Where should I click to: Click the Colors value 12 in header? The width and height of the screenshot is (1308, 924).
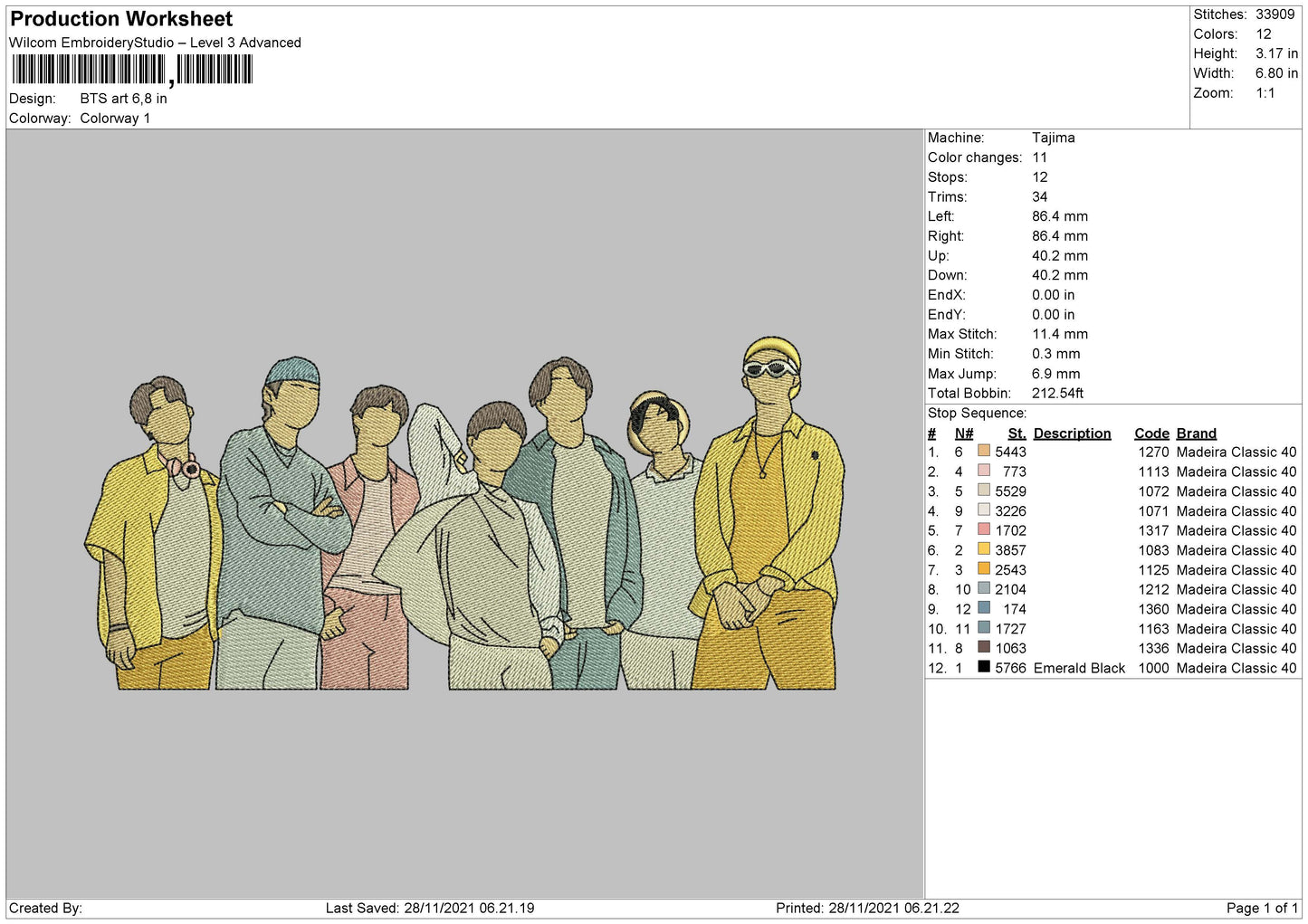(1264, 34)
